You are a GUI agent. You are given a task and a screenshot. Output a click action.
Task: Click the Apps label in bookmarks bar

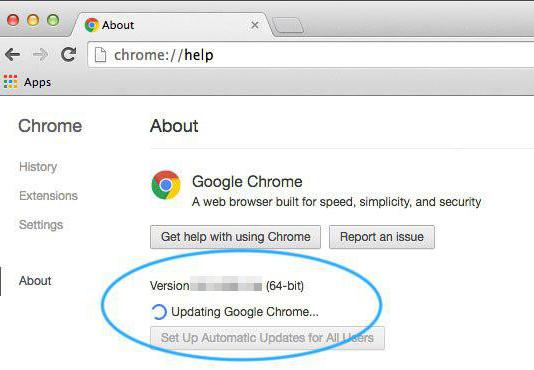[37, 82]
